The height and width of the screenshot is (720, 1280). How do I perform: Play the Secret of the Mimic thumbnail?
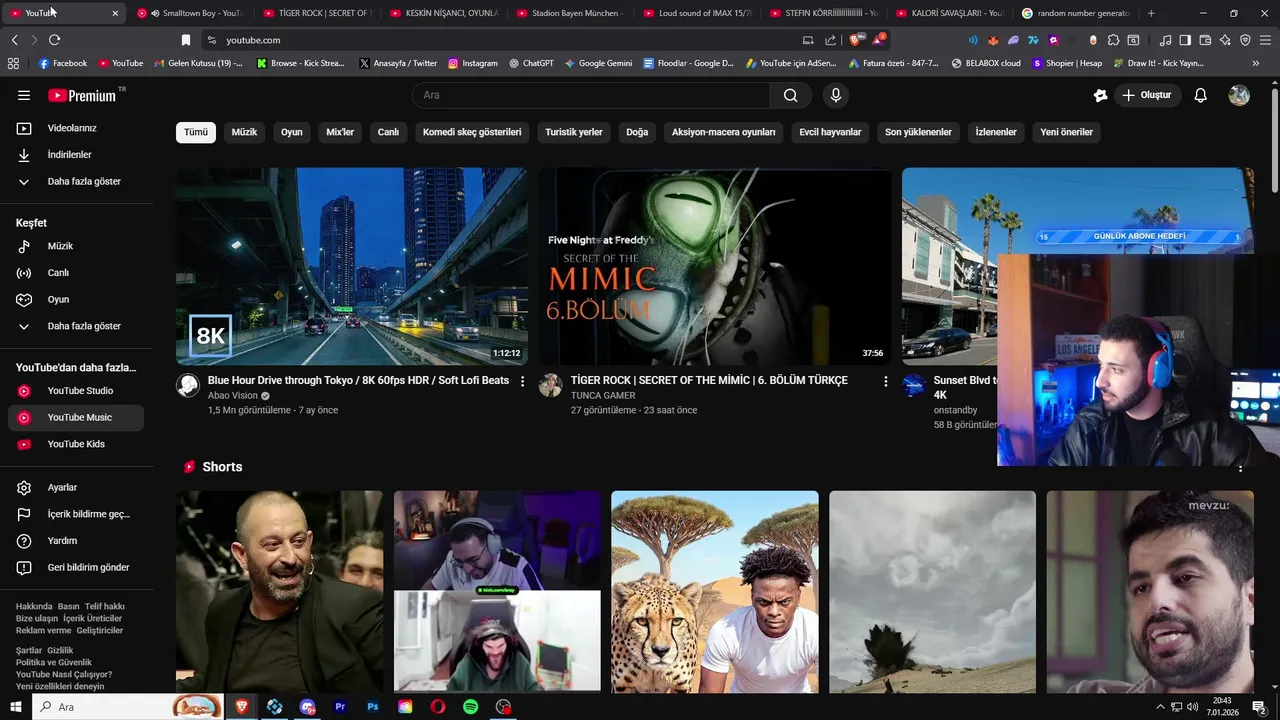[715, 266]
